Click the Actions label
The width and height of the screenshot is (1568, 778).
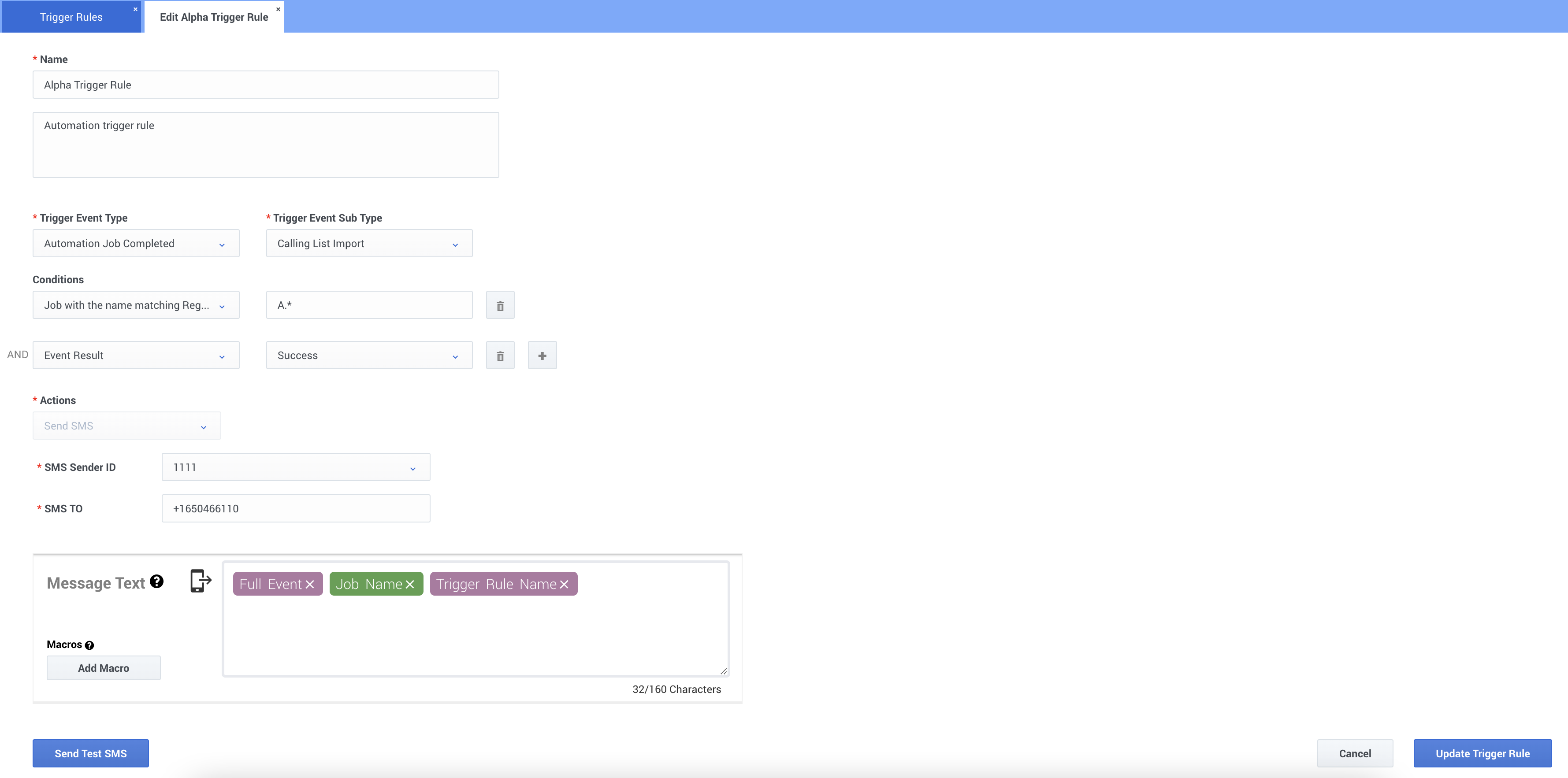click(x=58, y=401)
